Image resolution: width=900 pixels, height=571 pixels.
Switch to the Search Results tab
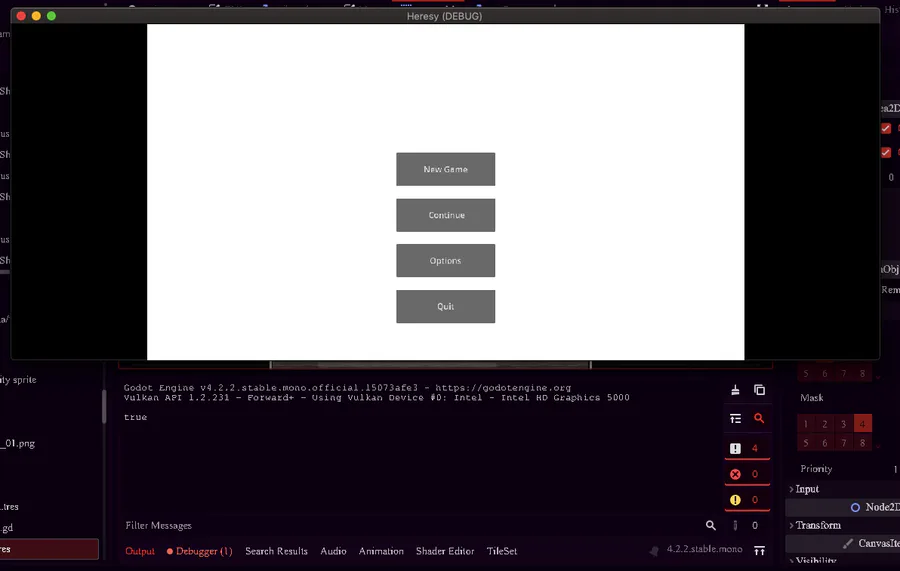pyautogui.click(x=276, y=551)
